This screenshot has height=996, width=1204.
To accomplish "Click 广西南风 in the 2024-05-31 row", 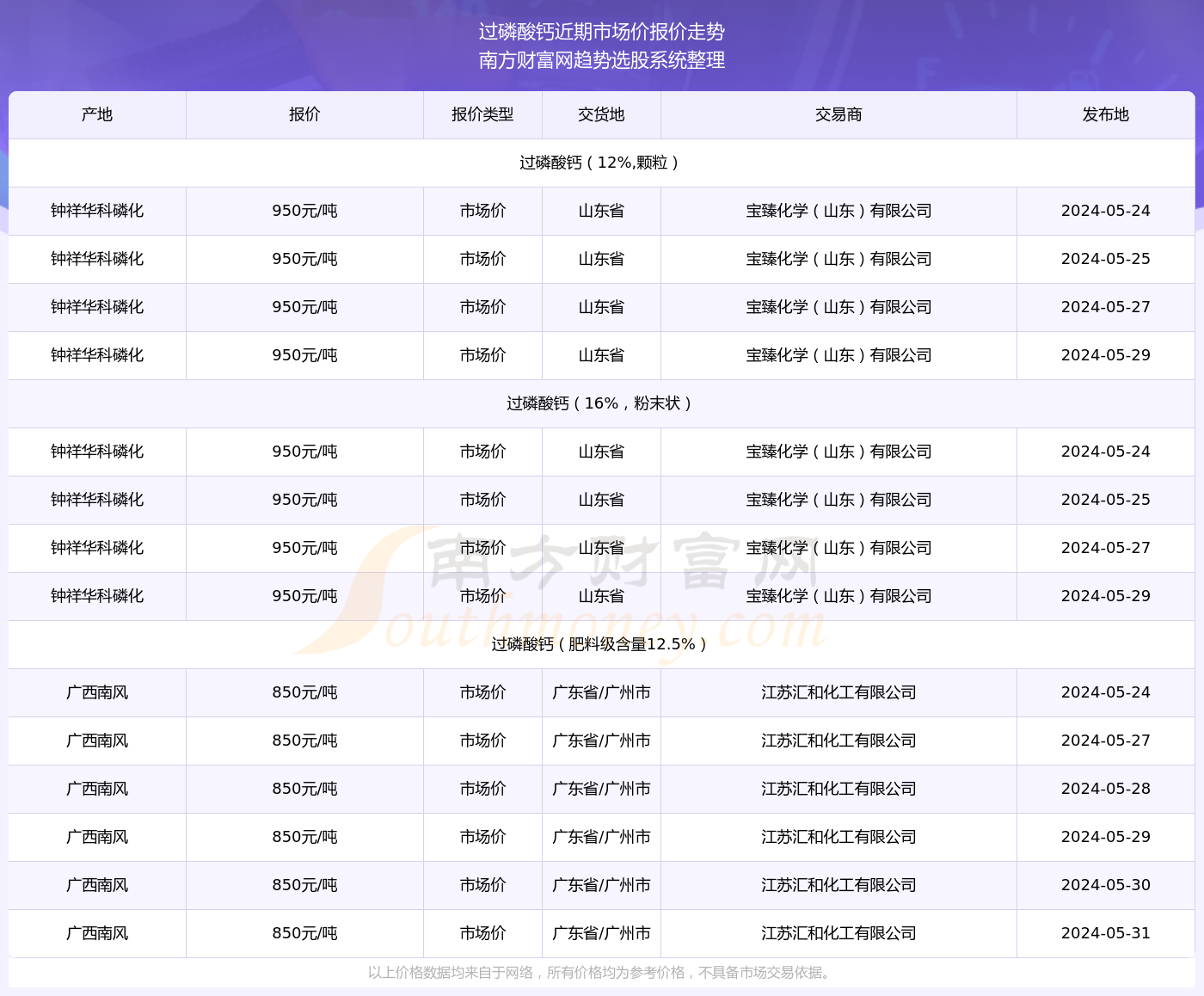I will tap(97, 933).
